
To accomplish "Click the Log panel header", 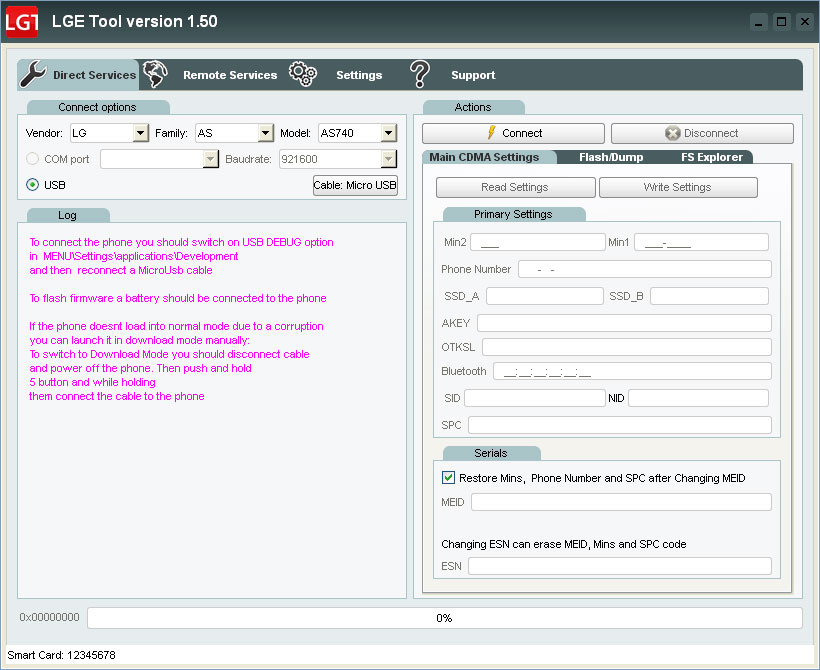I will pyautogui.click(x=68, y=215).
